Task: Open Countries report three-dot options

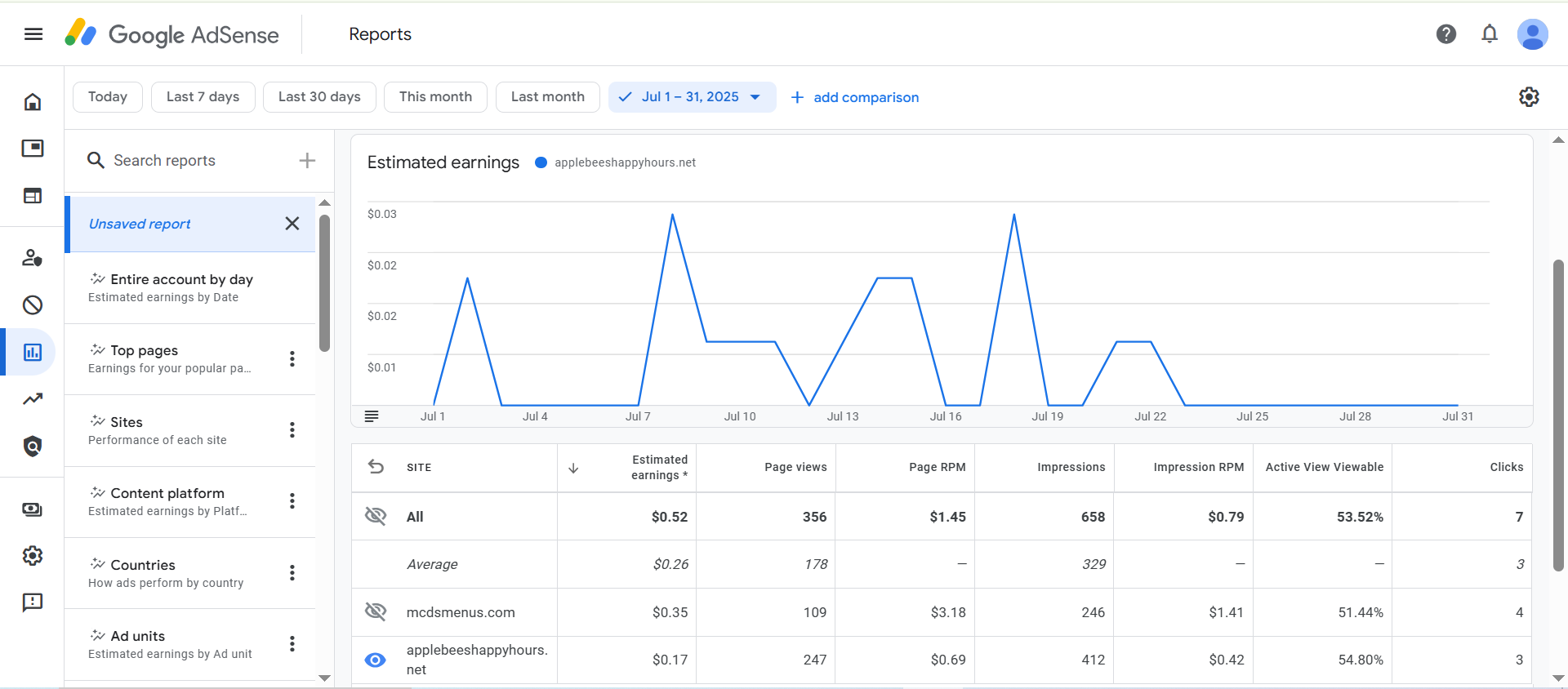Action: tap(292, 573)
